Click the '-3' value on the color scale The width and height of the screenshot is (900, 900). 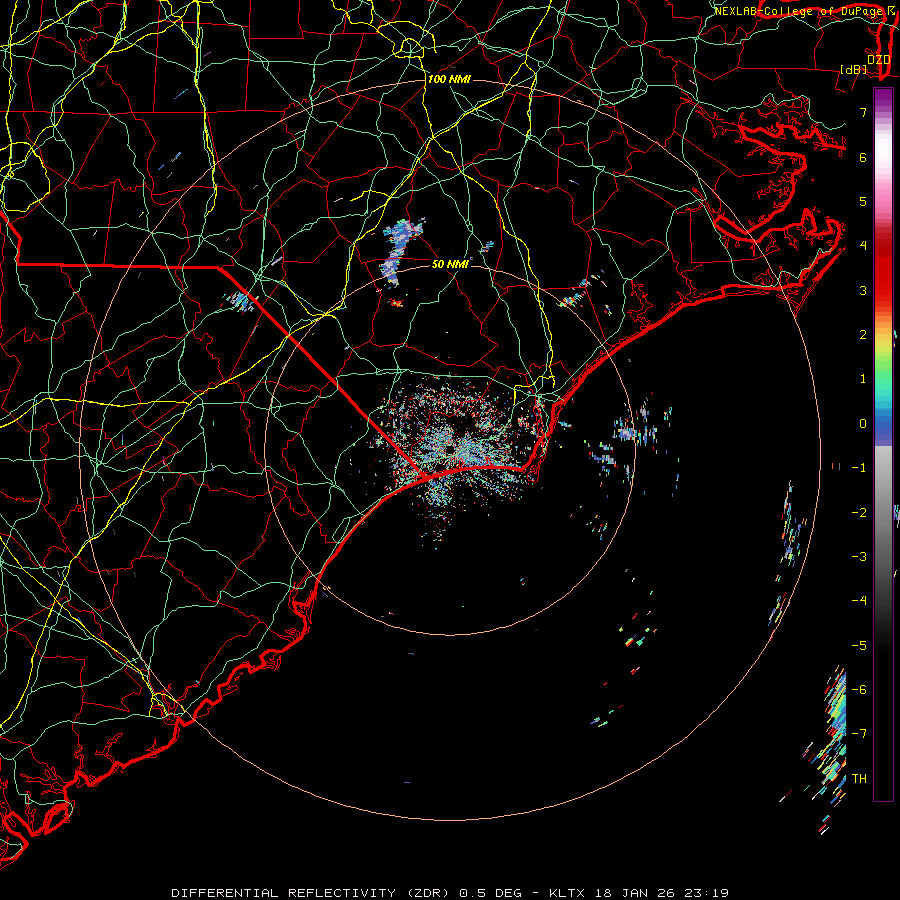click(x=859, y=556)
